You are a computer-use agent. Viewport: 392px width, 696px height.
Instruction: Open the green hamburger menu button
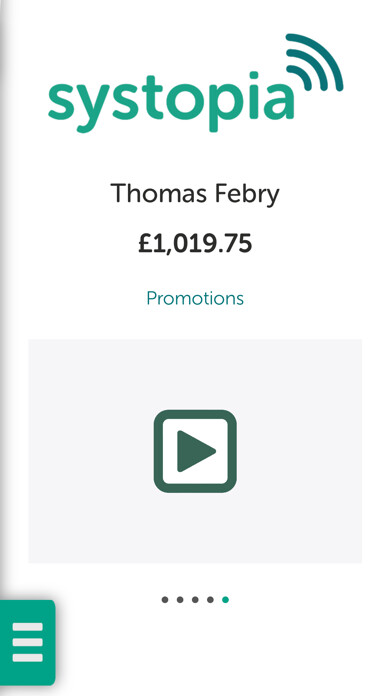[28, 642]
